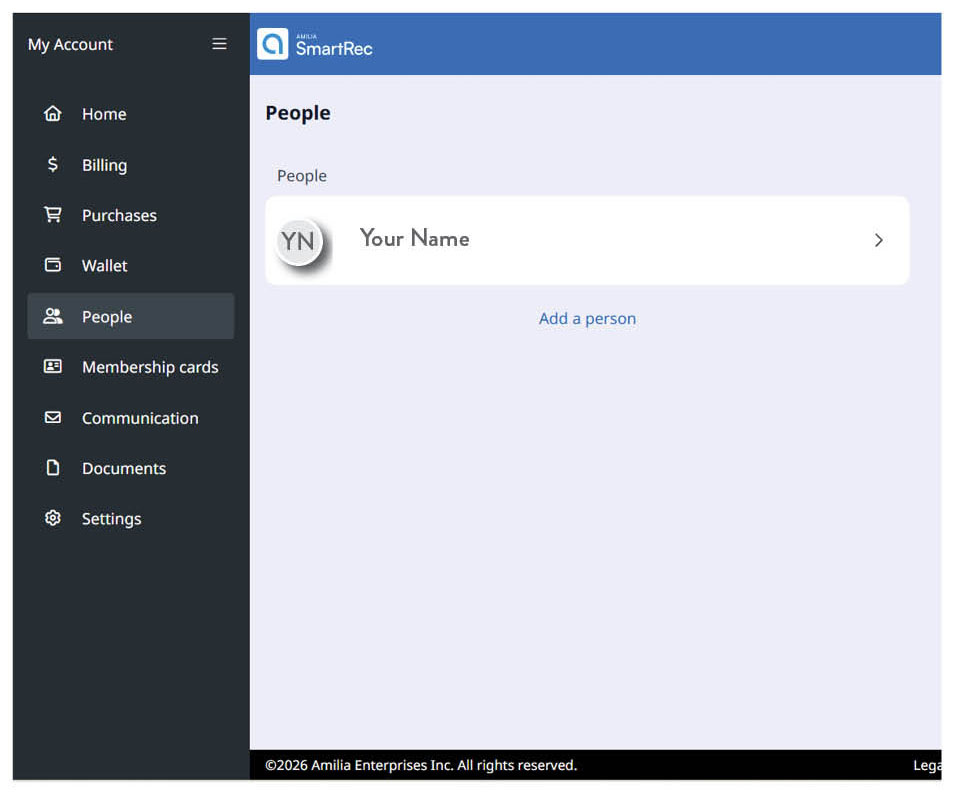Select the Communication menu label
The width and height of the screenshot is (966, 801).
click(x=140, y=418)
